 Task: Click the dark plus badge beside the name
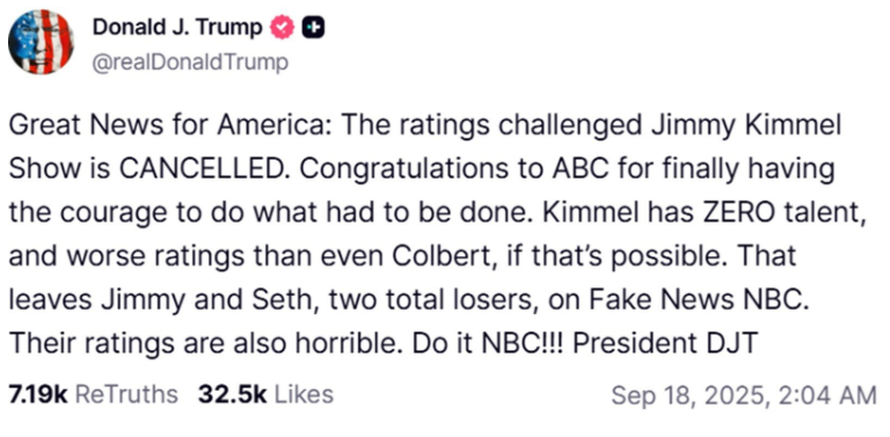click(312, 29)
